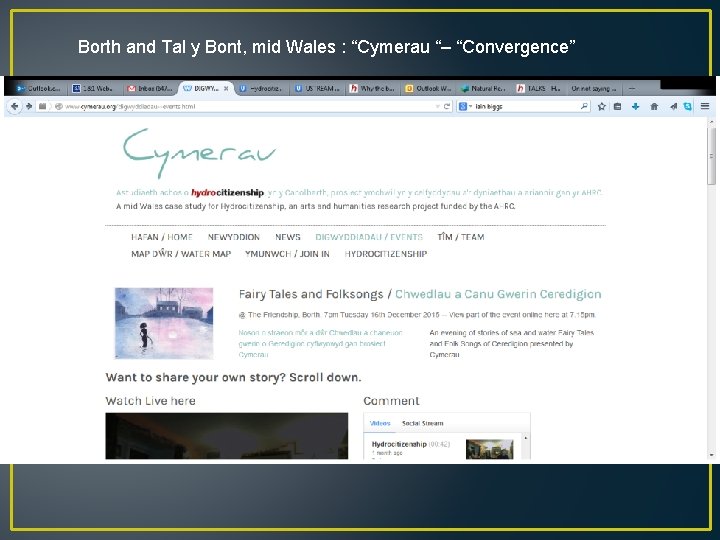Image resolution: width=720 pixels, height=540 pixels.
Task: Open the Hydrocitizenship video thumbnail
Action: click(x=489, y=449)
